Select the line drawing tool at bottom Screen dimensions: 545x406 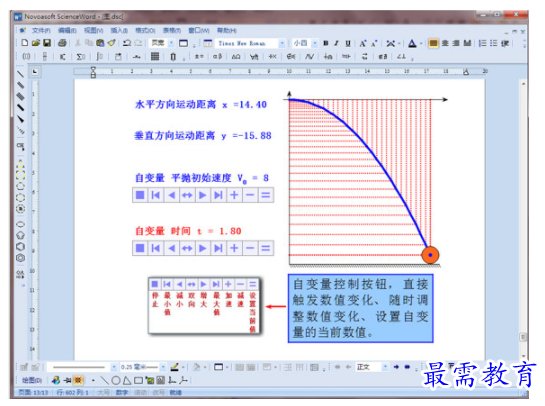click(x=104, y=381)
